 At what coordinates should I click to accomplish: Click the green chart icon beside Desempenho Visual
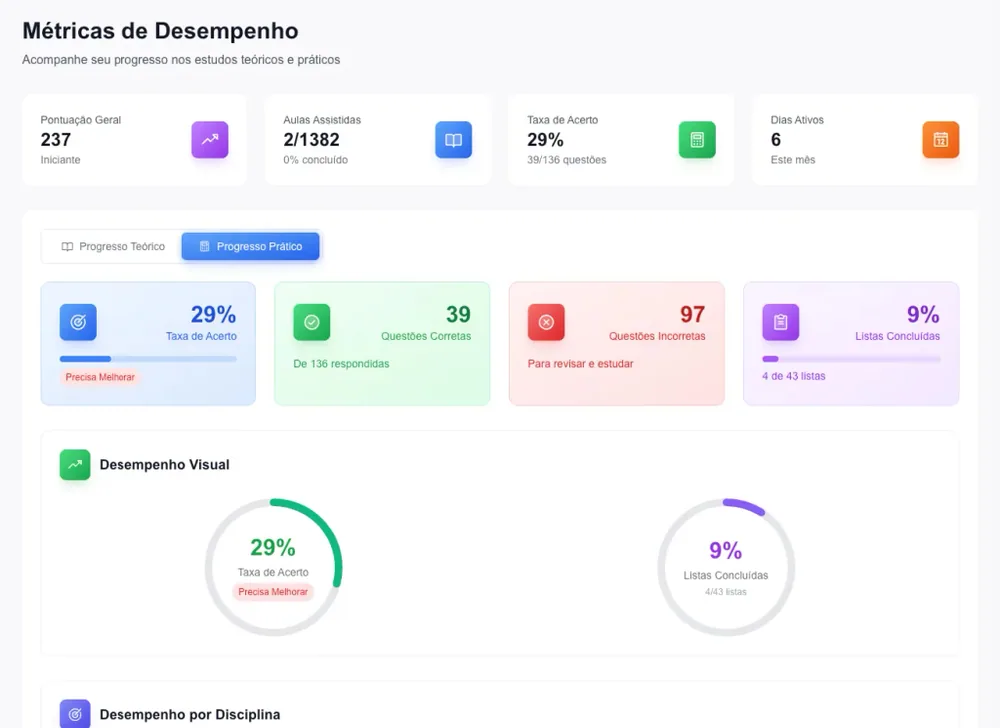point(75,465)
